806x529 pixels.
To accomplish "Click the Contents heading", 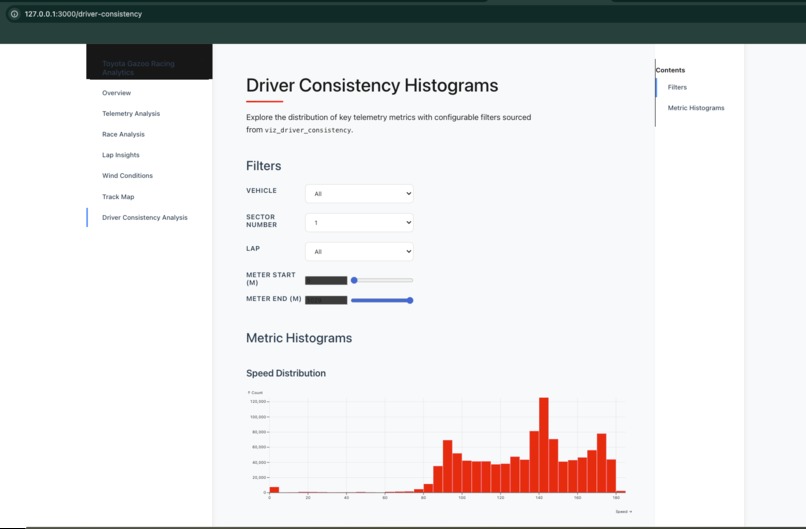I will point(670,70).
